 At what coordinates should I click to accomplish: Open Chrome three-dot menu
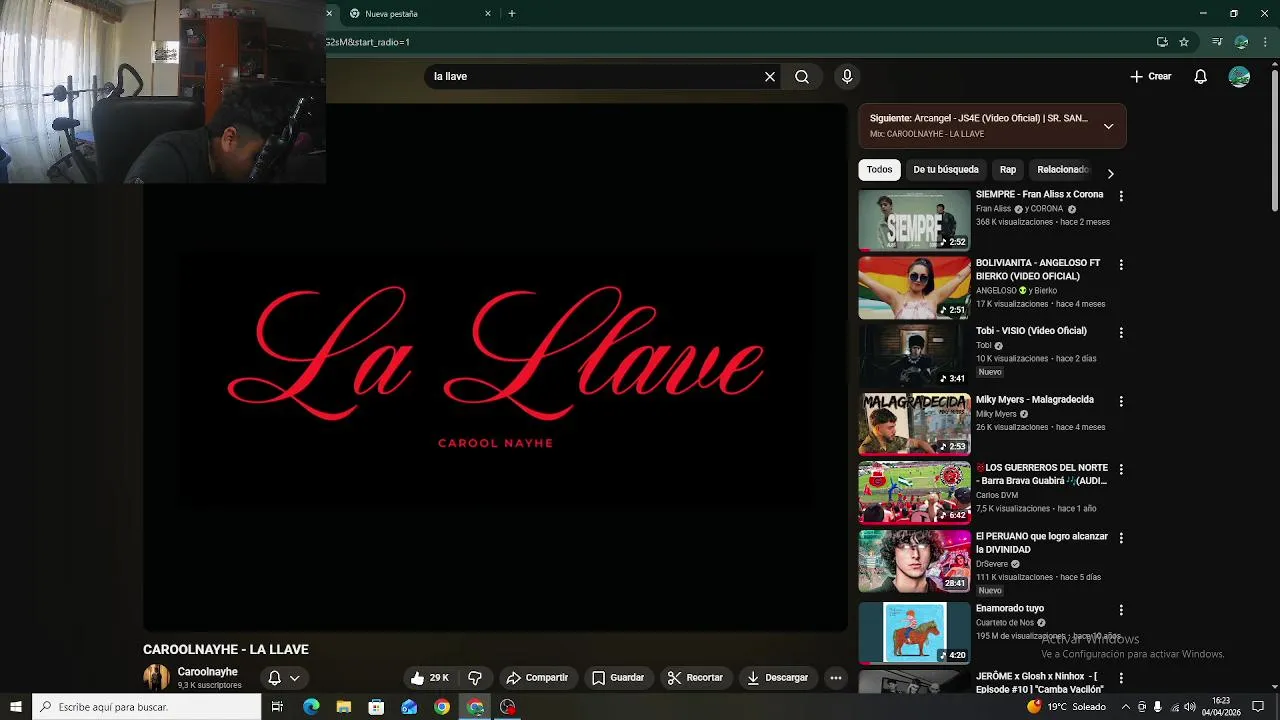point(1265,42)
